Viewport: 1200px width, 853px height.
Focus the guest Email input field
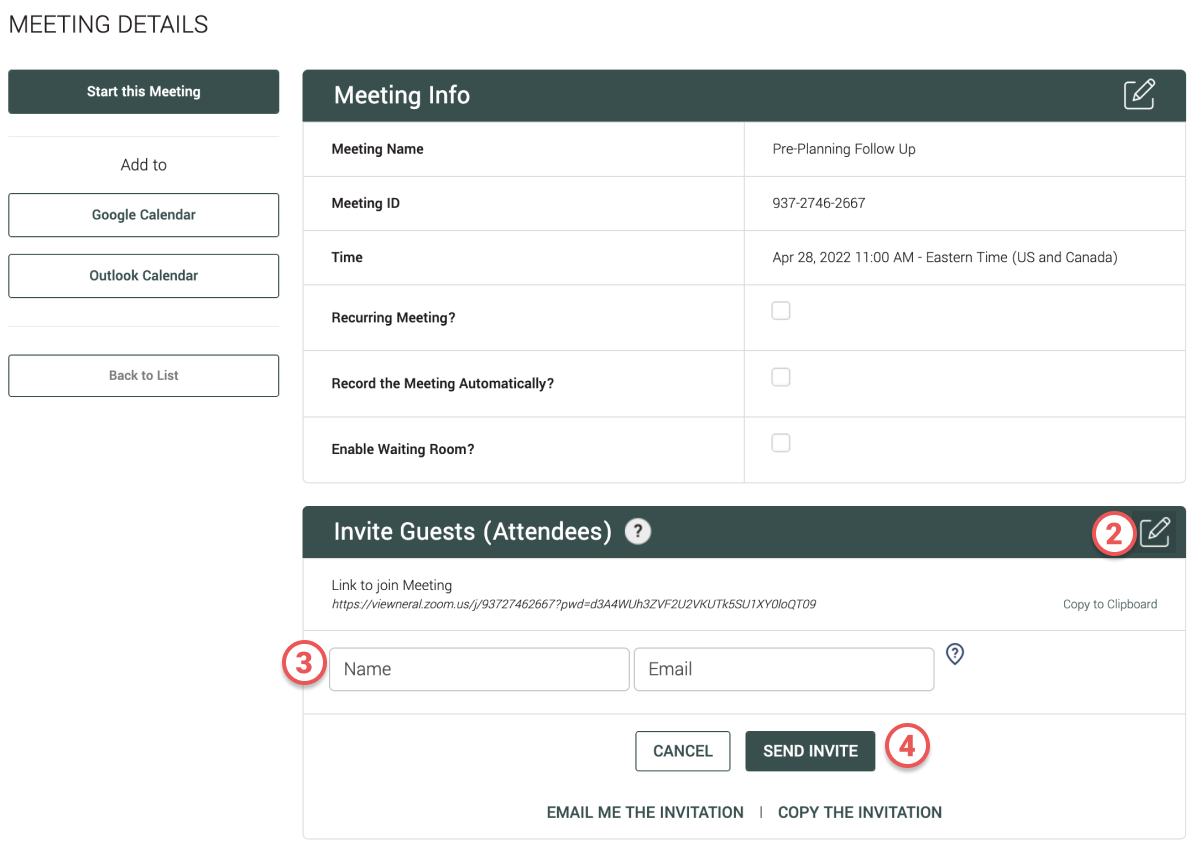pyautogui.click(x=784, y=669)
